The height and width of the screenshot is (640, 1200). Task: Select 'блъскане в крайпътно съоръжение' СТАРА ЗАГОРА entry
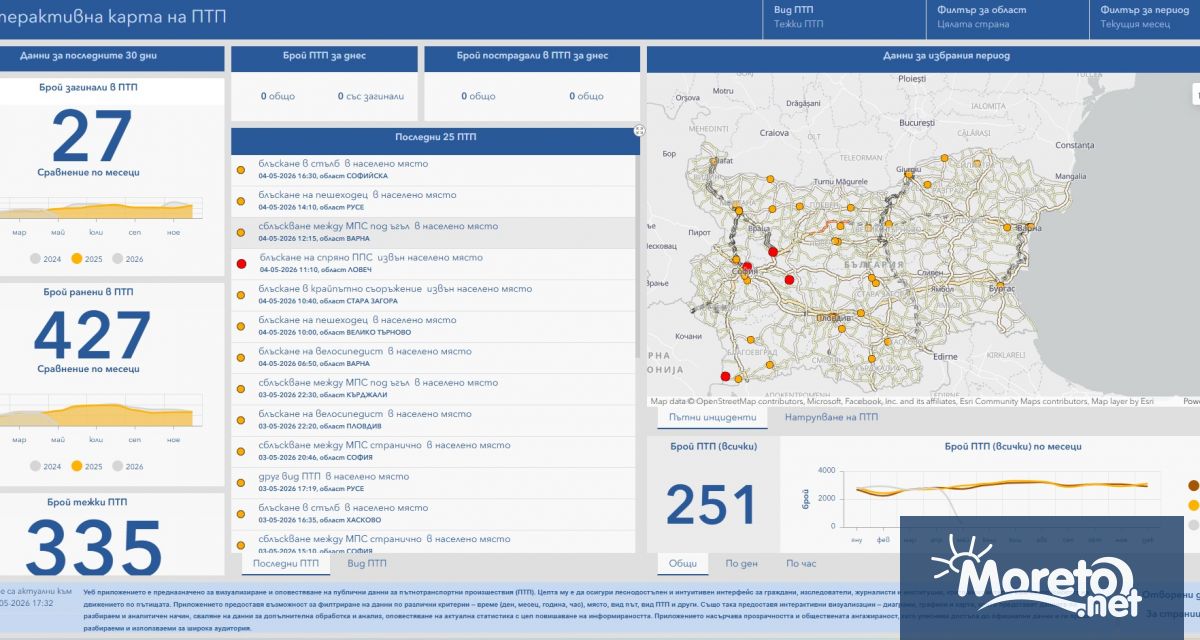433,295
